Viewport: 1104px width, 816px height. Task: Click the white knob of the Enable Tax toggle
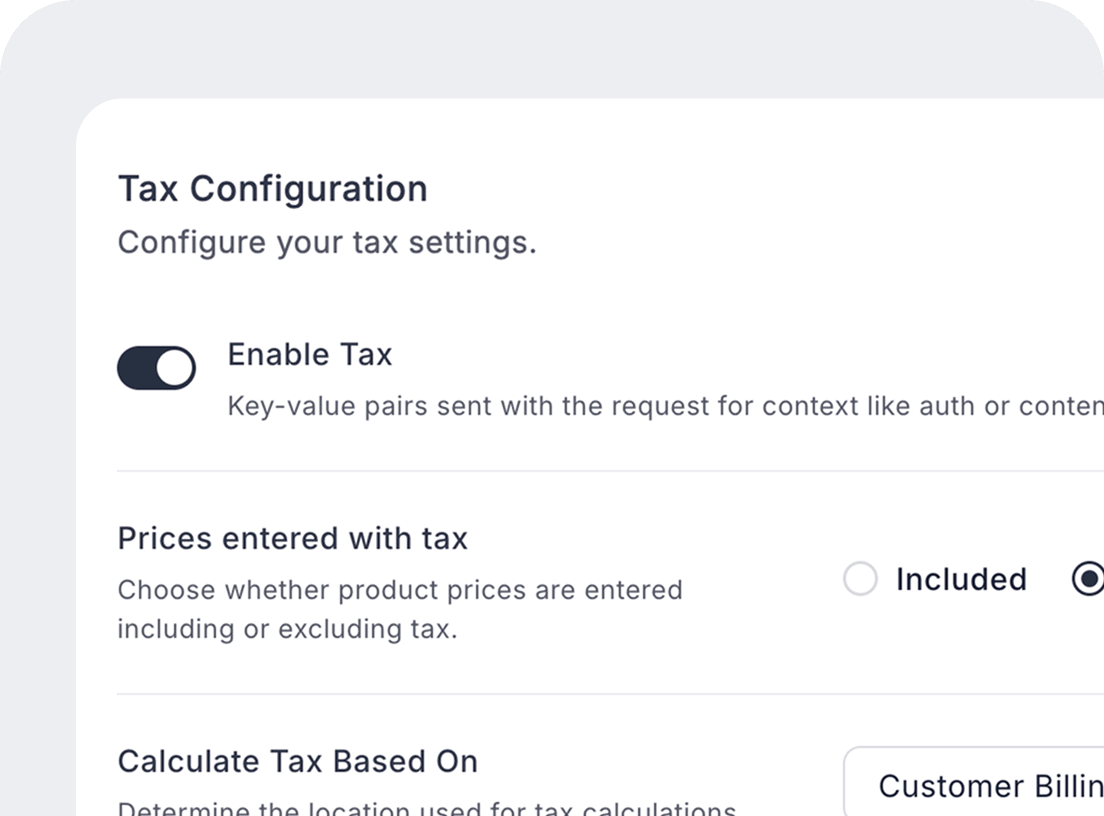(x=175, y=368)
